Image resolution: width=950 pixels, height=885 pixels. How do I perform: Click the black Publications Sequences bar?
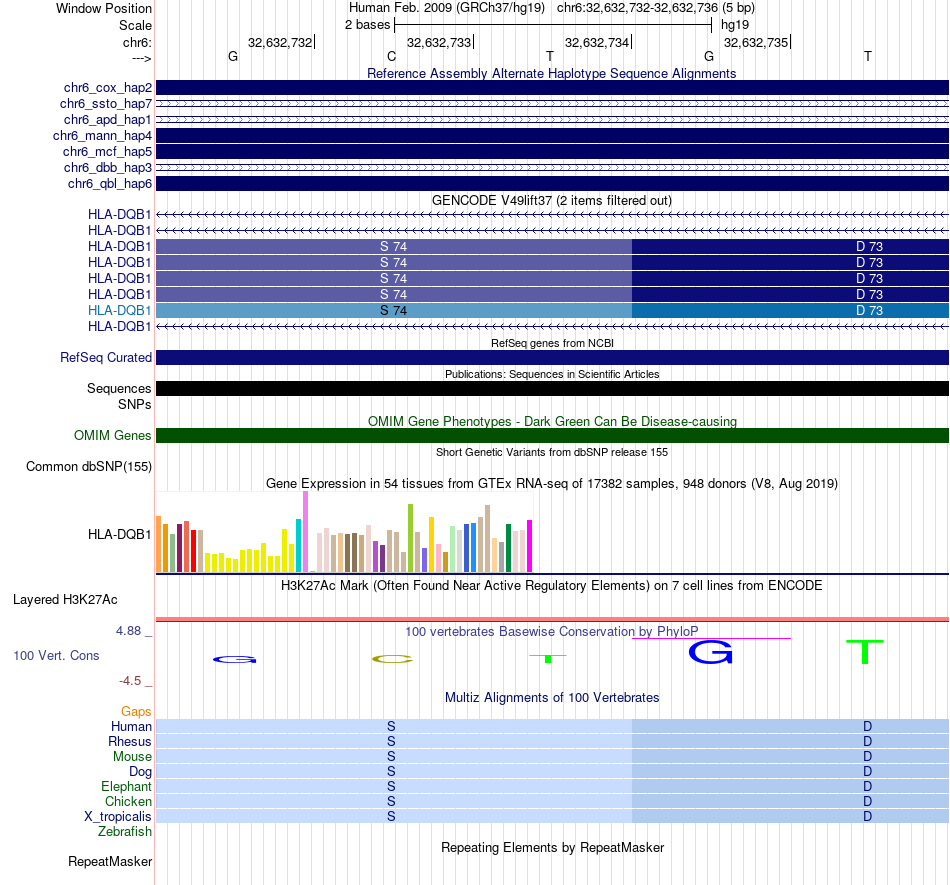[552, 388]
